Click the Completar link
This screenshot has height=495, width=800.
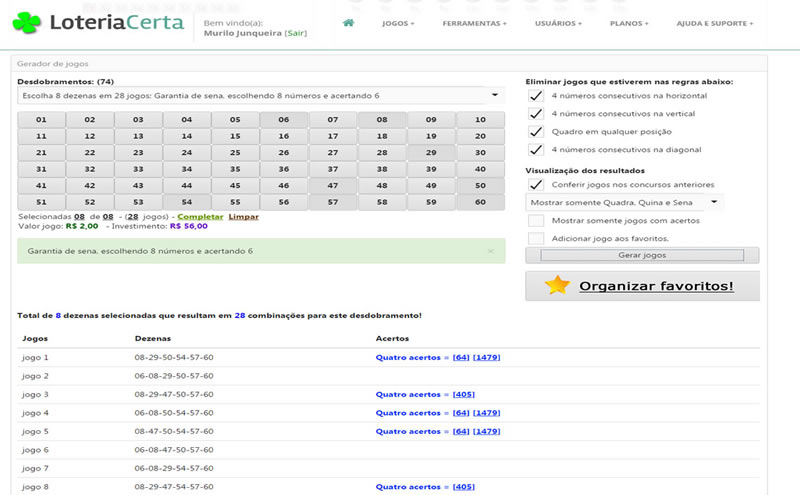[202, 217]
